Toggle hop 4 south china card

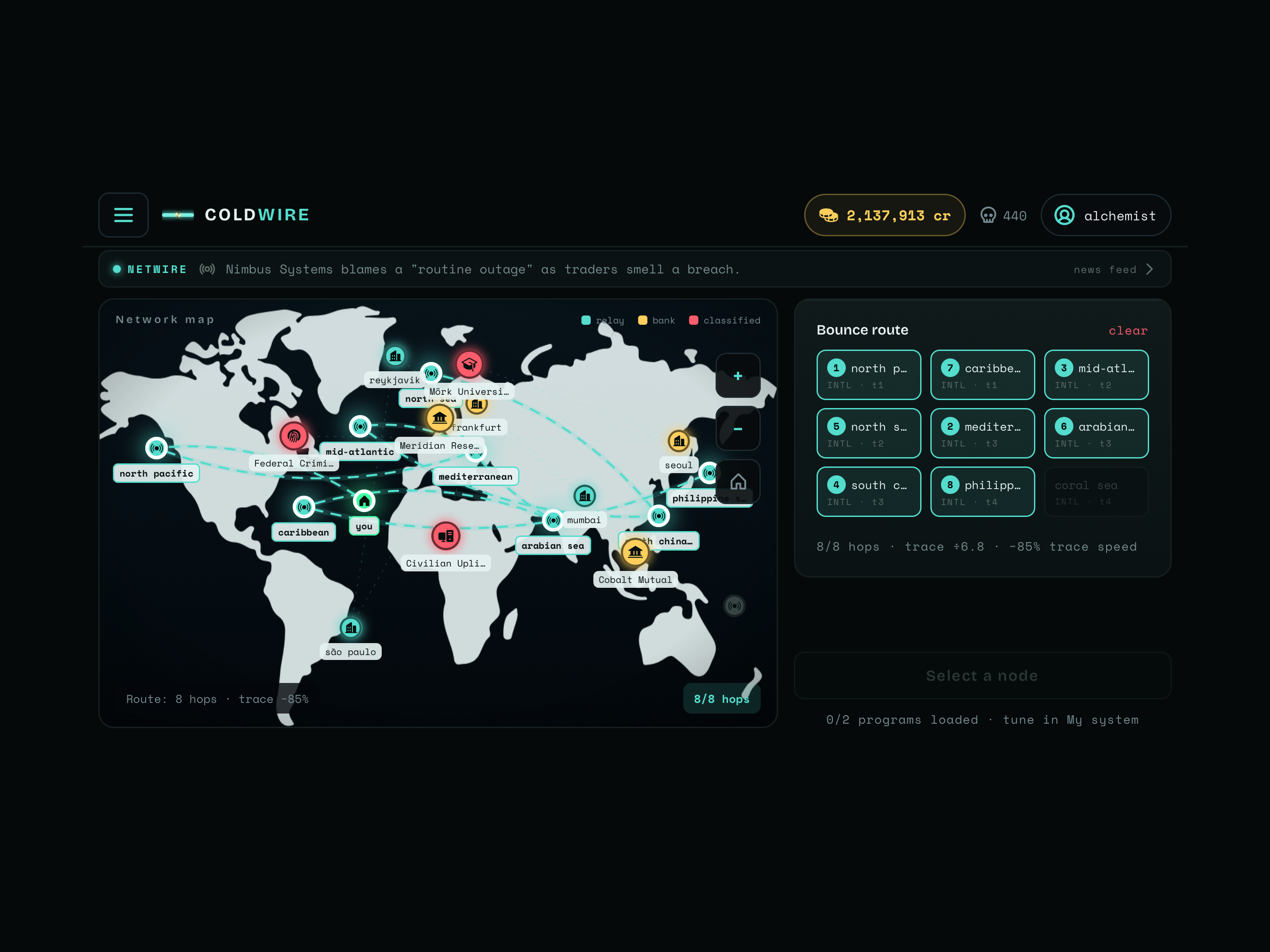(869, 492)
